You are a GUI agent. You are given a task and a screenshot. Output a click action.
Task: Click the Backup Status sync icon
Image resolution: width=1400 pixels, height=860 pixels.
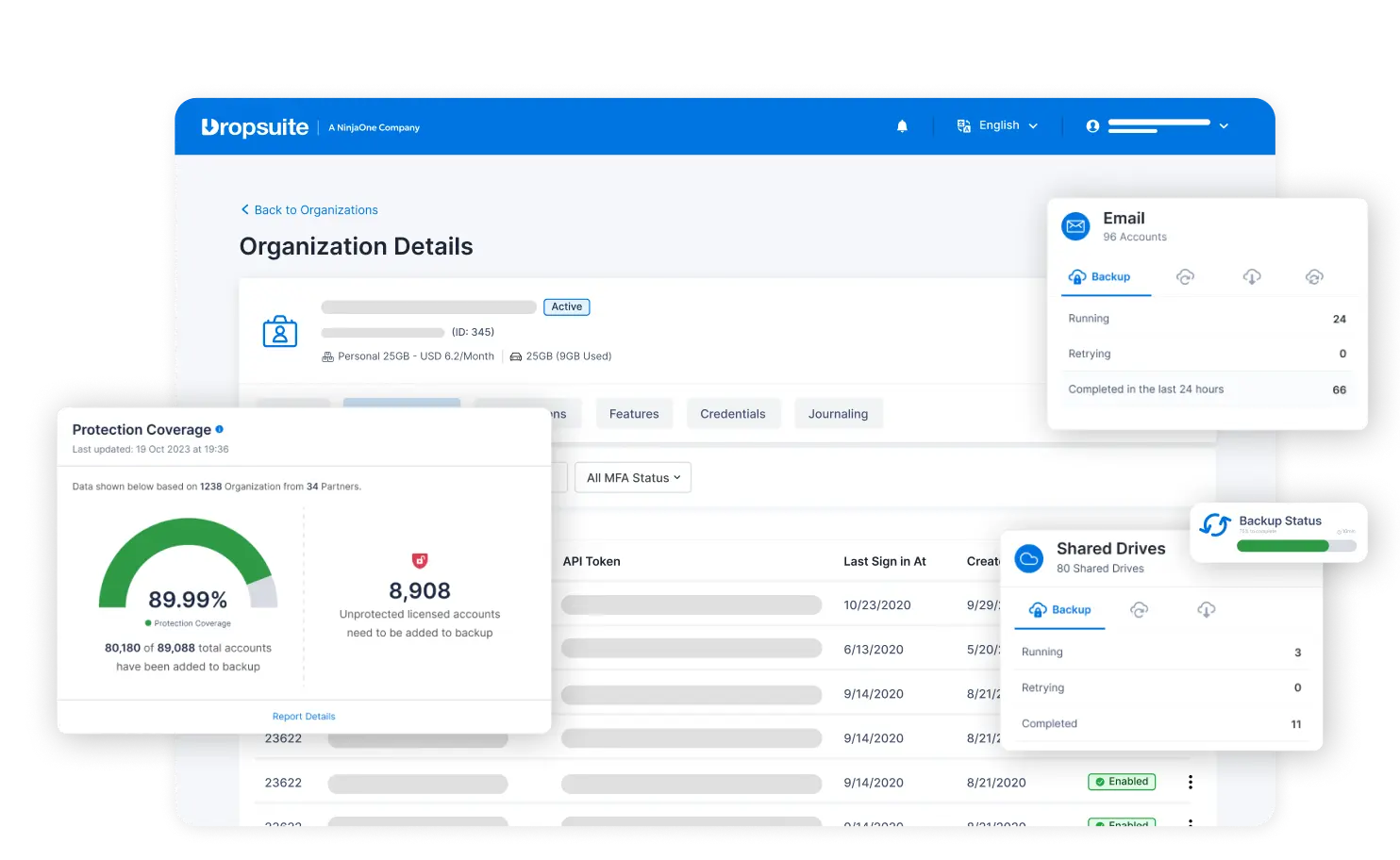[1215, 525]
